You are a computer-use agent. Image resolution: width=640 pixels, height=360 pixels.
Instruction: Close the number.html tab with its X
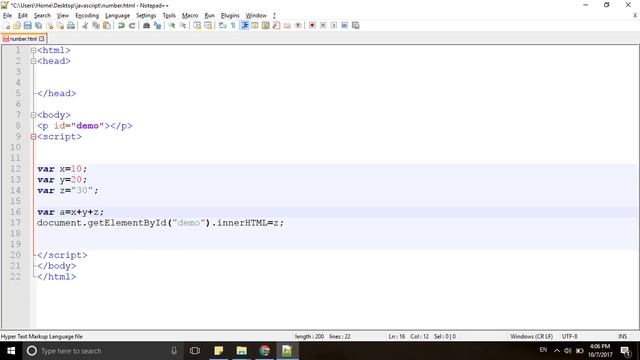tap(42, 39)
